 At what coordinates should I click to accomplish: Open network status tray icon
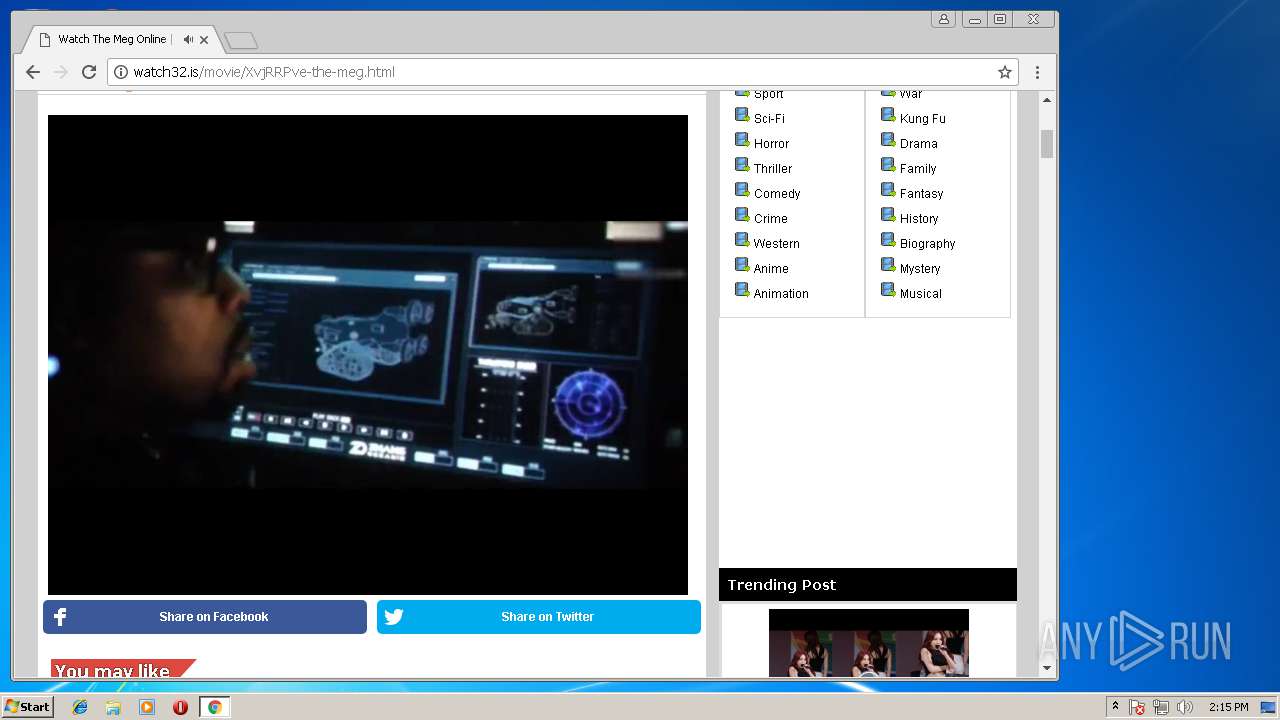(1161, 707)
